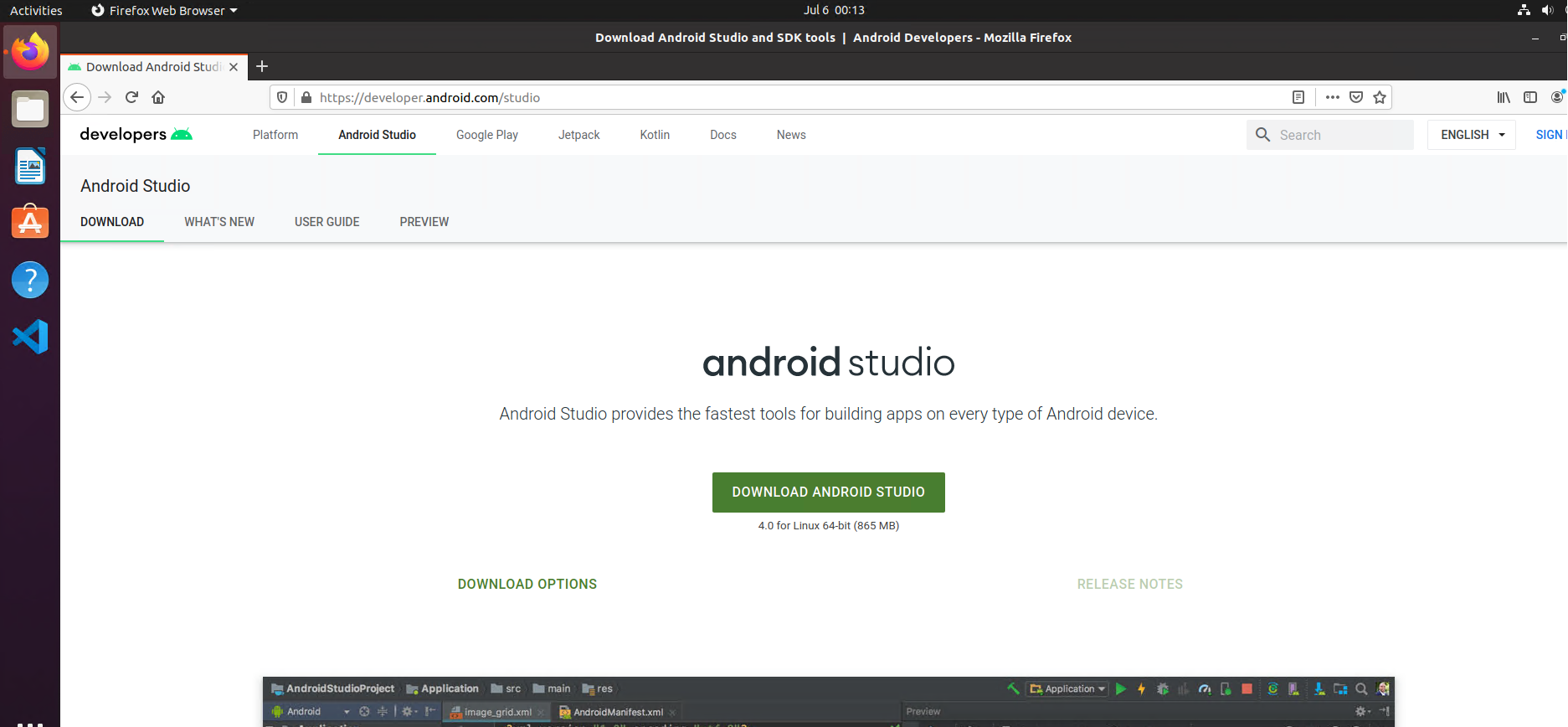This screenshot has height=727, width=1568.
Task: Switch to the PREVIEW tab
Action: click(x=424, y=222)
